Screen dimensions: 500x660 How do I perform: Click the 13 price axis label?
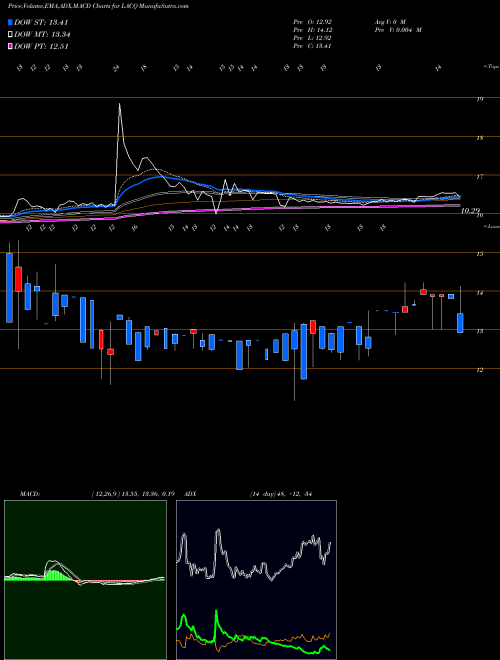479,331
